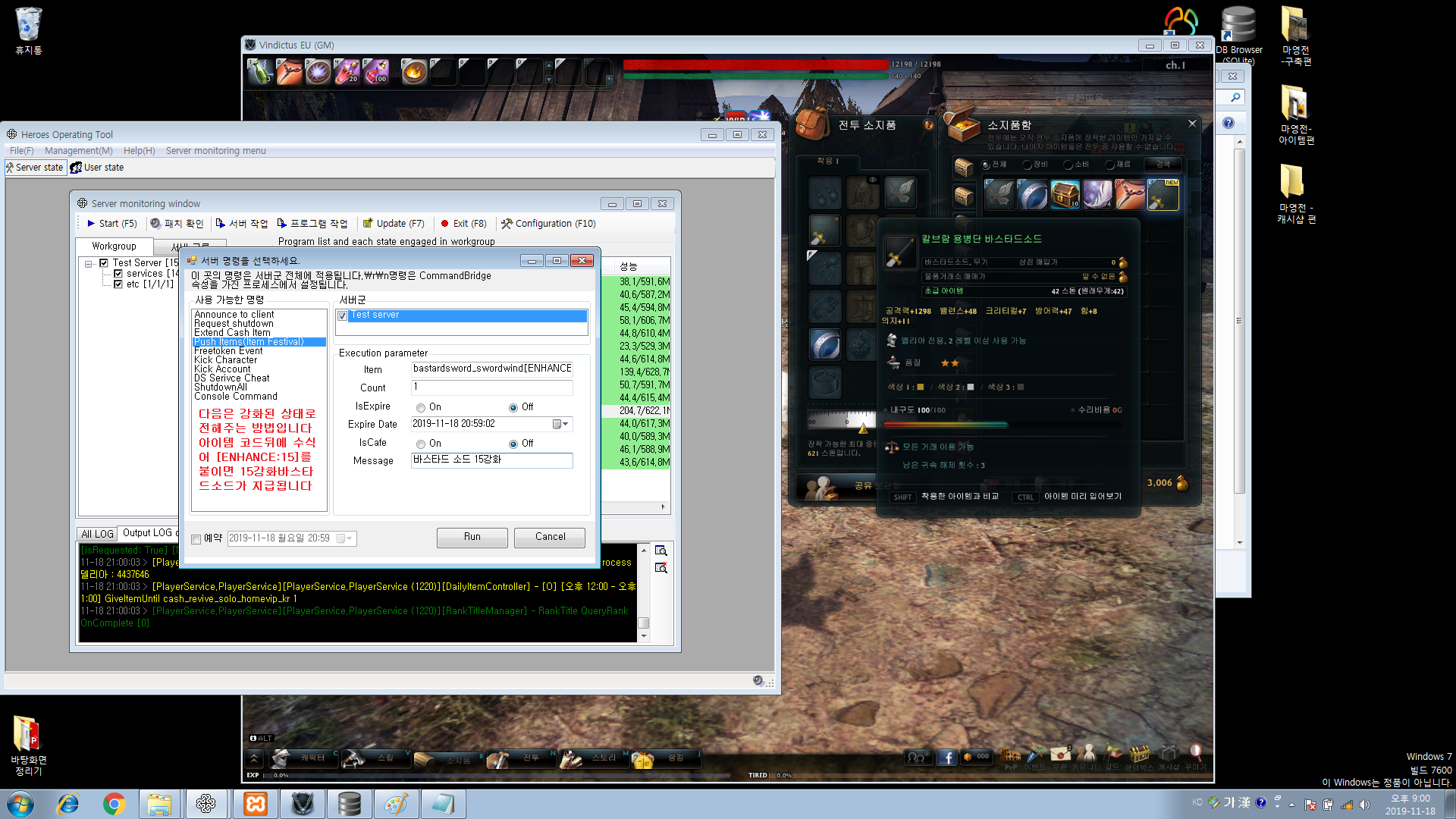Screen dimensions: 1456x819
Task: Click the Cancel button
Action: 551,537
